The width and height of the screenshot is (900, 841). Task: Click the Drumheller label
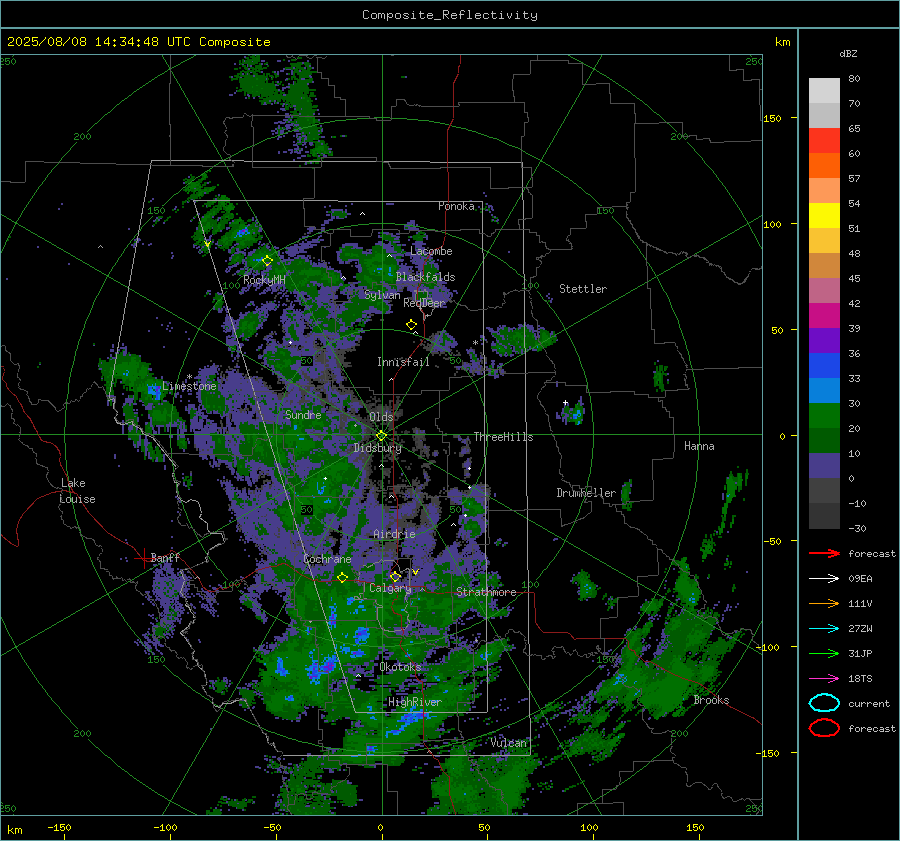pyautogui.click(x=586, y=493)
